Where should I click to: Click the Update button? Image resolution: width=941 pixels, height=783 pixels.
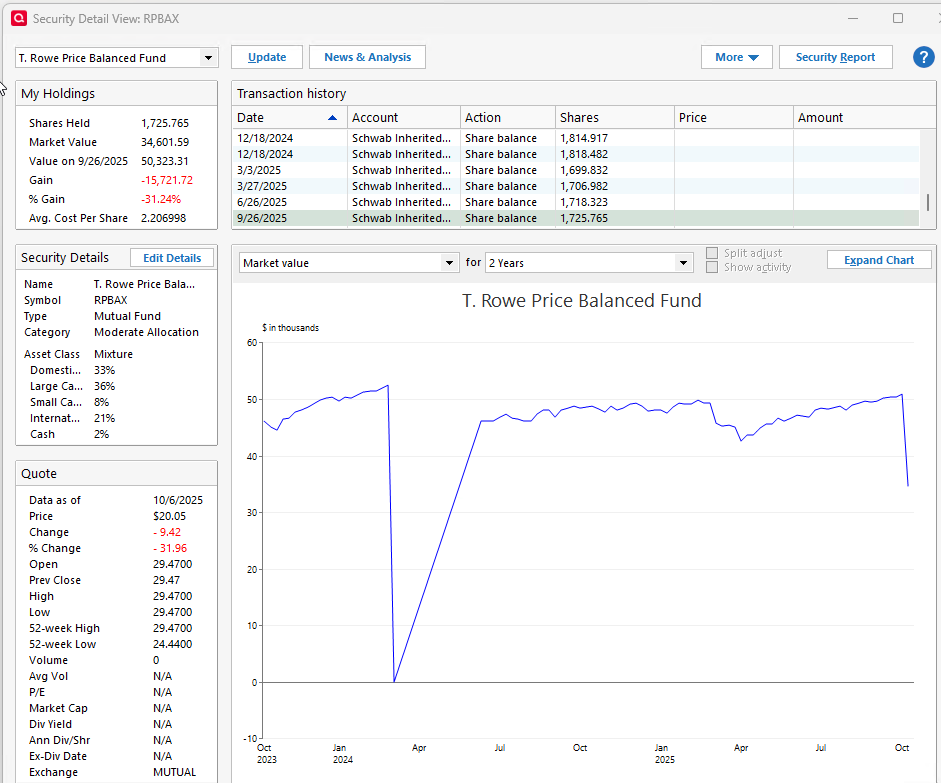(267, 57)
